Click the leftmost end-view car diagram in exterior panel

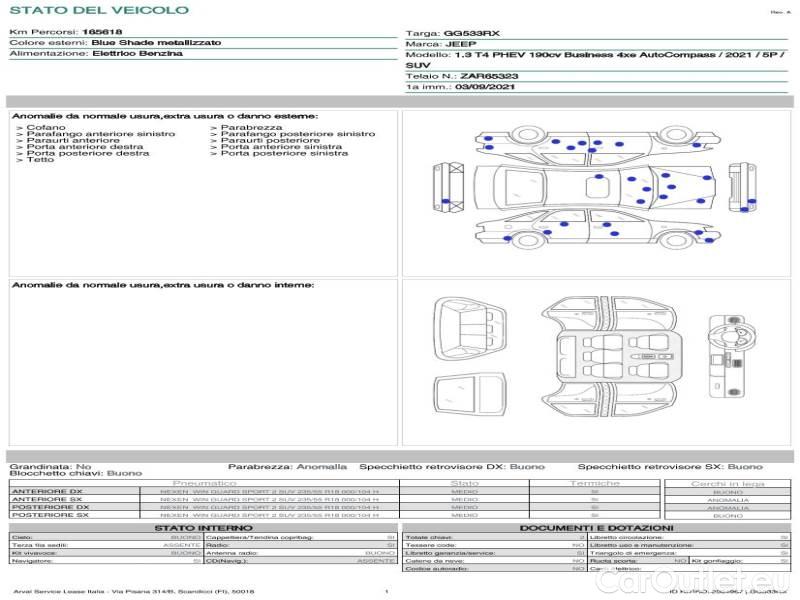pos(448,187)
